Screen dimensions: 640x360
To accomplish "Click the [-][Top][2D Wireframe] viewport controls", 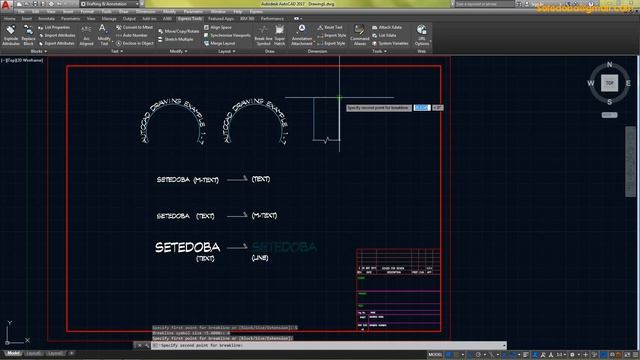I will click(x=22, y=60).
